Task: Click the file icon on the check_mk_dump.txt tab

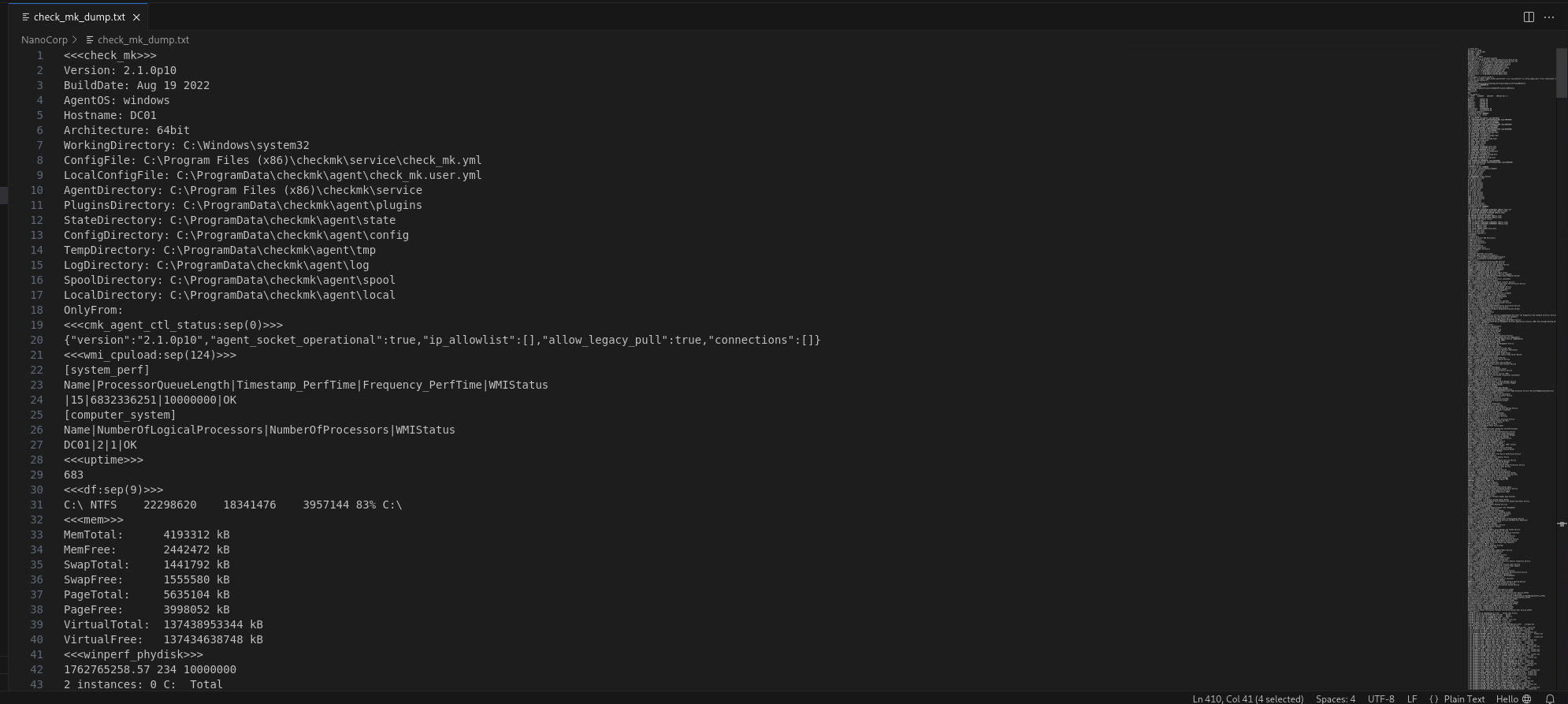Action: click(x=26, y=17)
